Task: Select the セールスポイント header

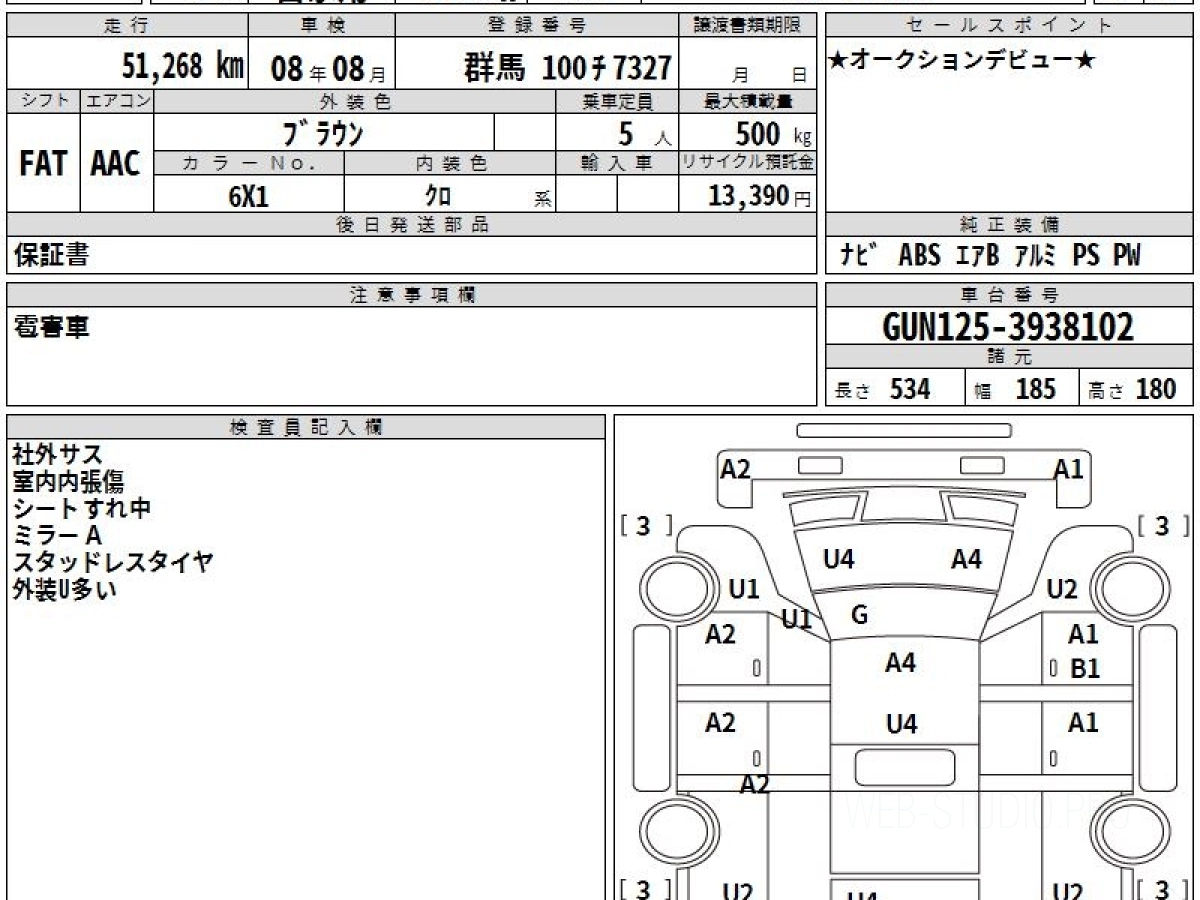Action: tap(1009, 26)
